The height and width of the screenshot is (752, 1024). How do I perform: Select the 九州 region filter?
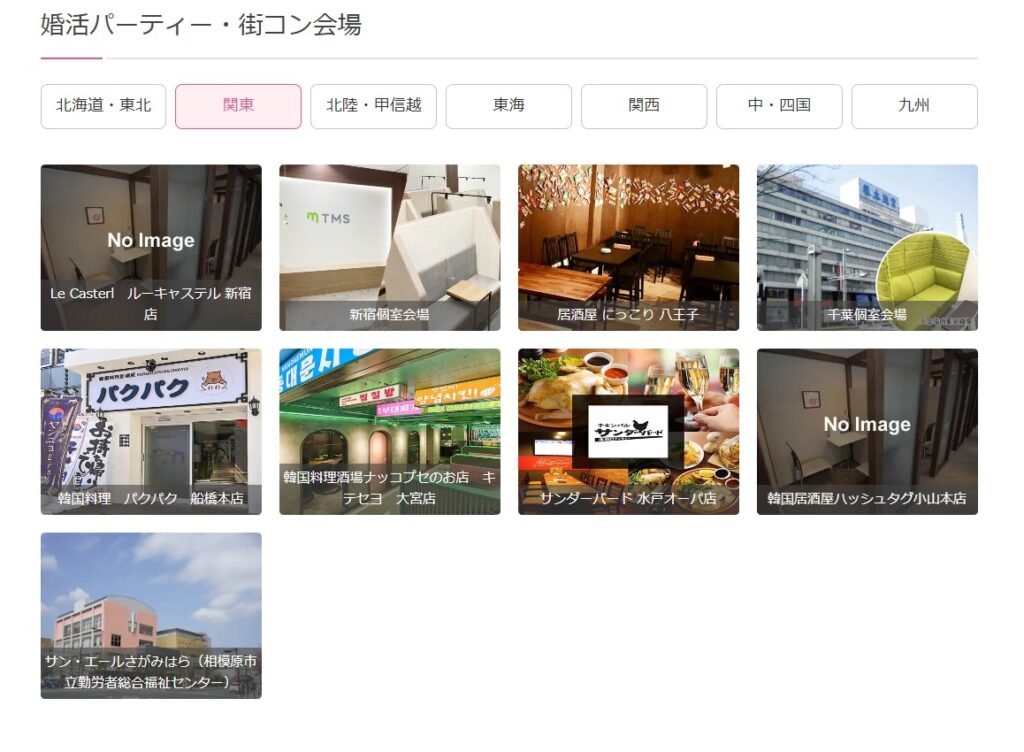pyautogui.click(x=913, y=105)
